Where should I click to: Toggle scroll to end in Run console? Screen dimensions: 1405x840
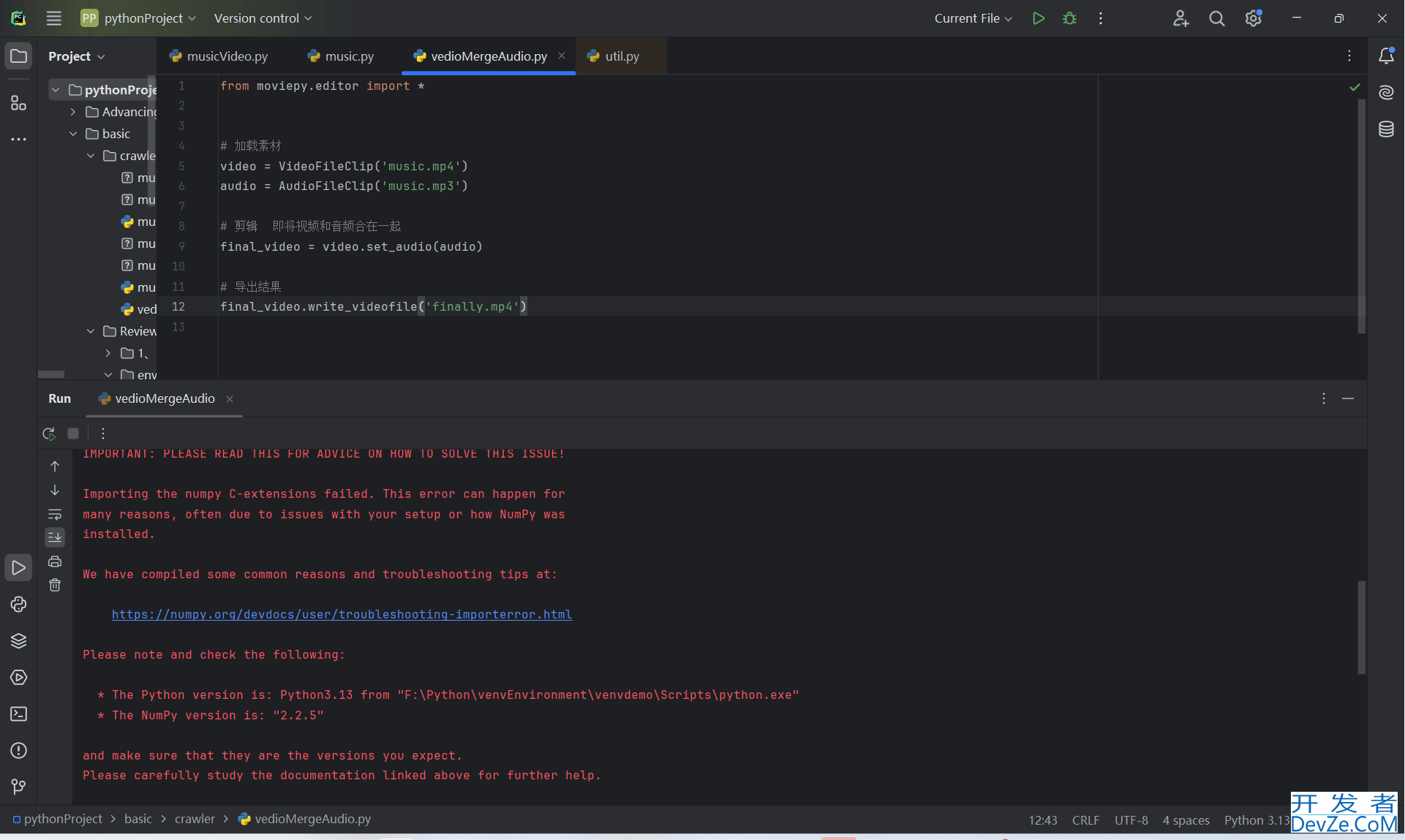(55, 537)
